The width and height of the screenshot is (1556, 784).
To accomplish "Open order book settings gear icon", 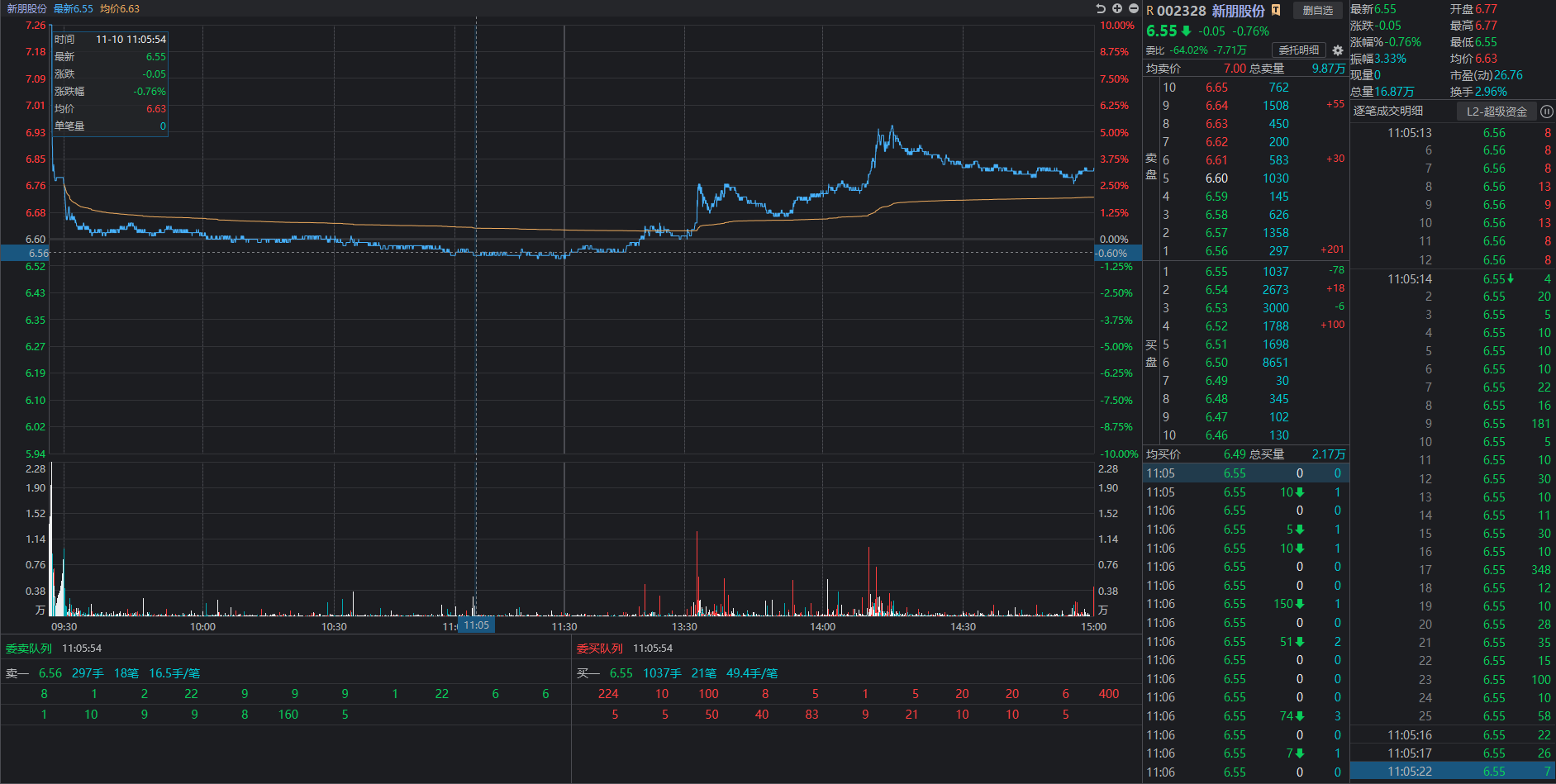I will 1338,50.
